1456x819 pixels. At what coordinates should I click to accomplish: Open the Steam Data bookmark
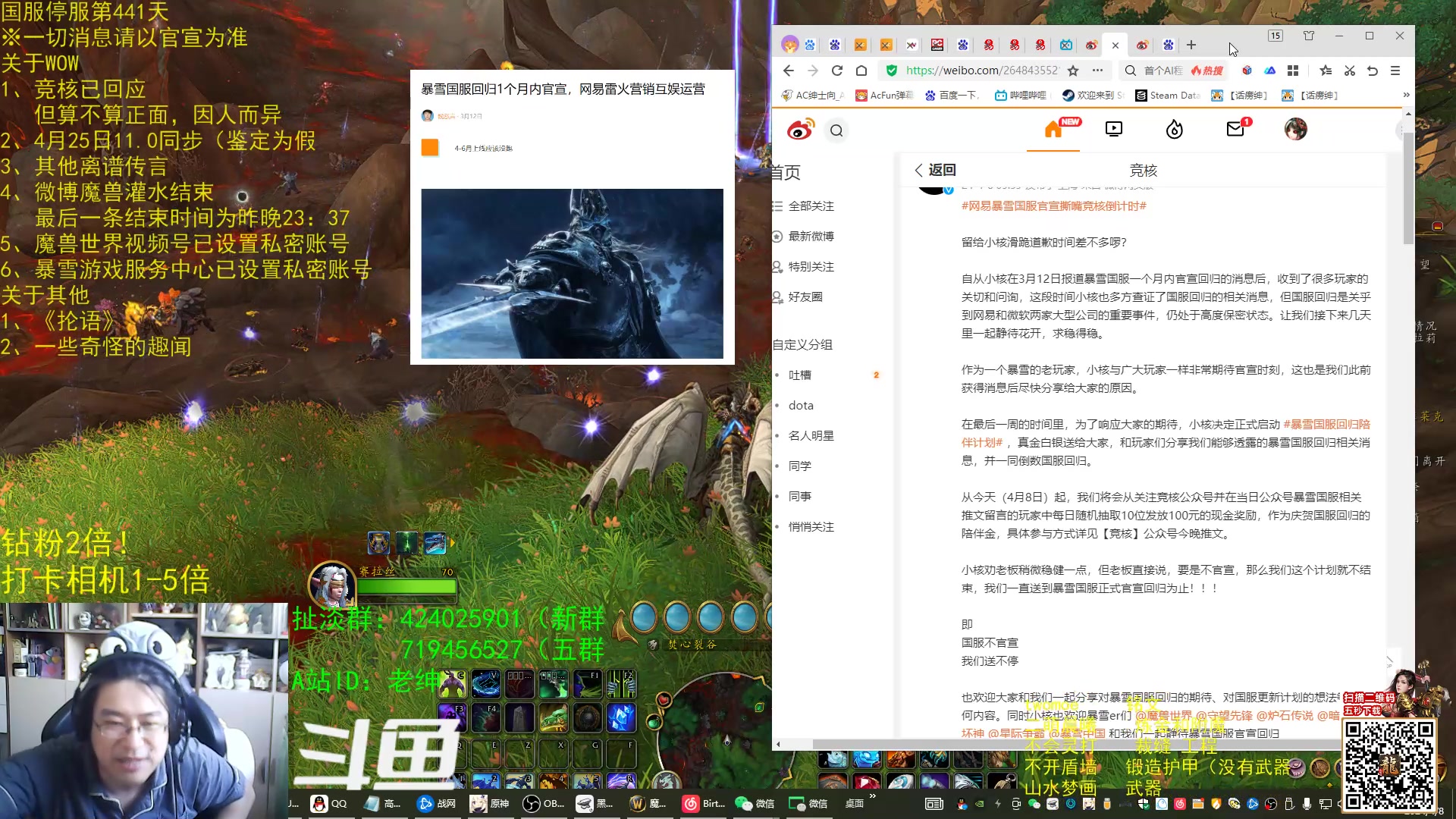(1168, 96)
